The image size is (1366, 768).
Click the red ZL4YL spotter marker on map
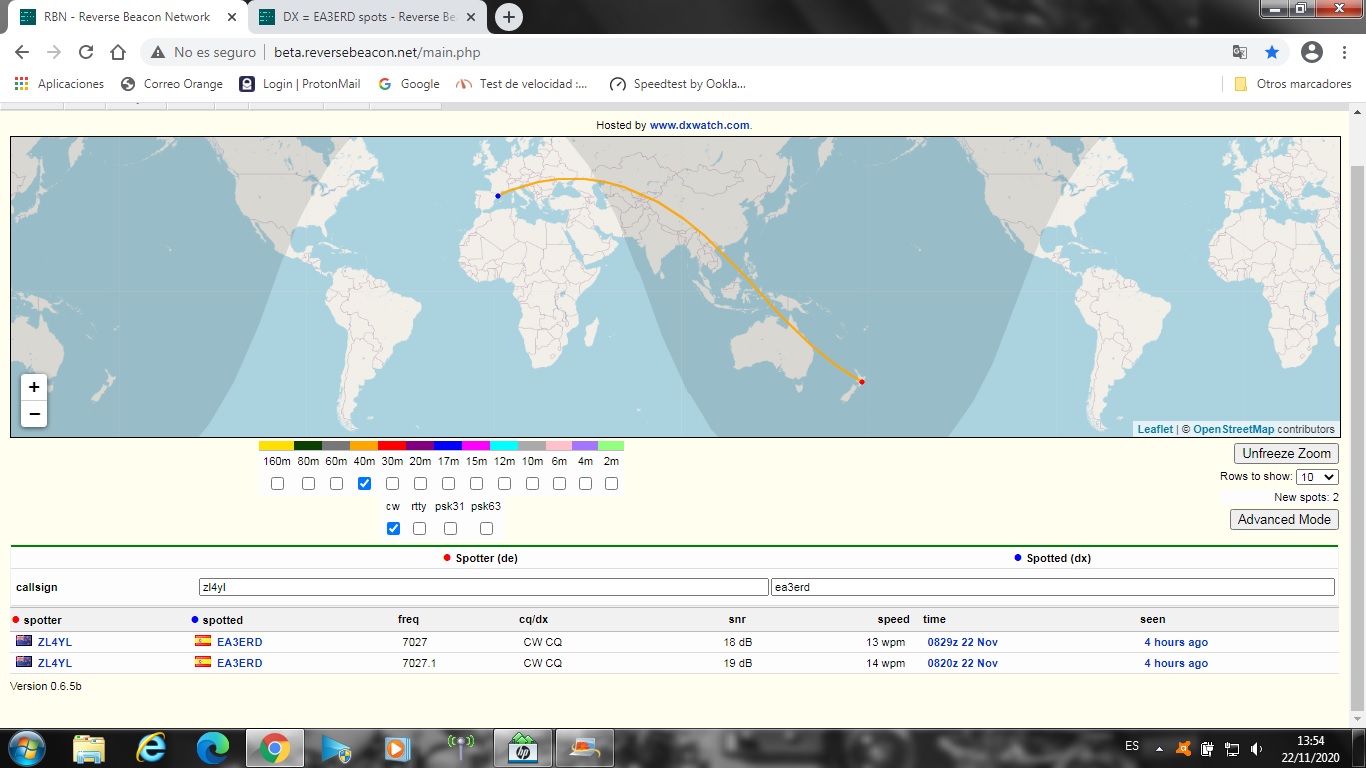coord(862,381)
